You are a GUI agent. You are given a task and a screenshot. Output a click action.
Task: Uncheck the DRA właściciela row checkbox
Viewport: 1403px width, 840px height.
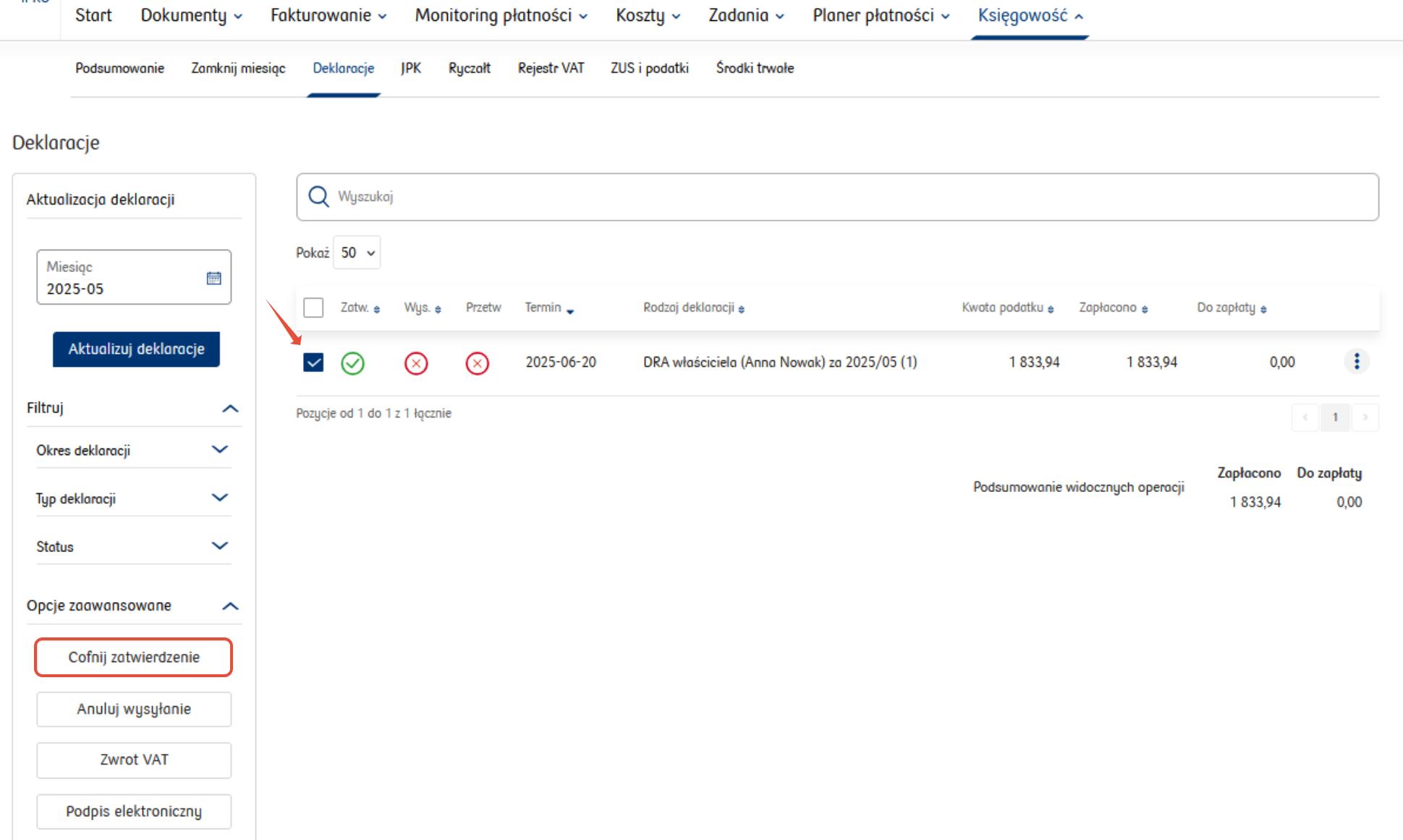[x=313, y=362]
